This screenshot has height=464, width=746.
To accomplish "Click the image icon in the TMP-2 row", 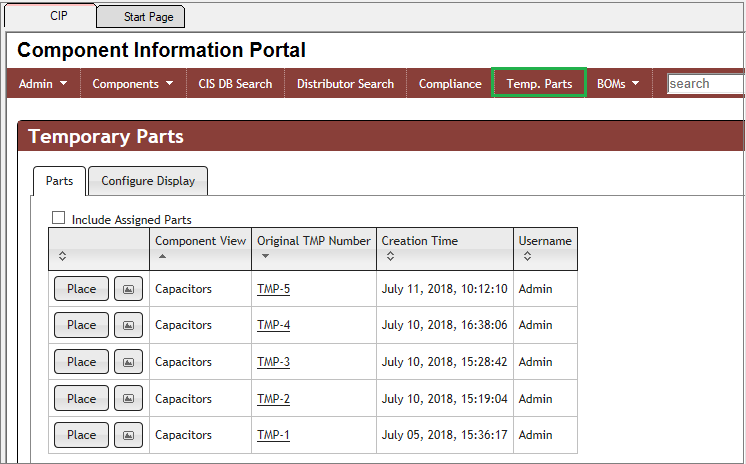I will [x=128, y=399].
